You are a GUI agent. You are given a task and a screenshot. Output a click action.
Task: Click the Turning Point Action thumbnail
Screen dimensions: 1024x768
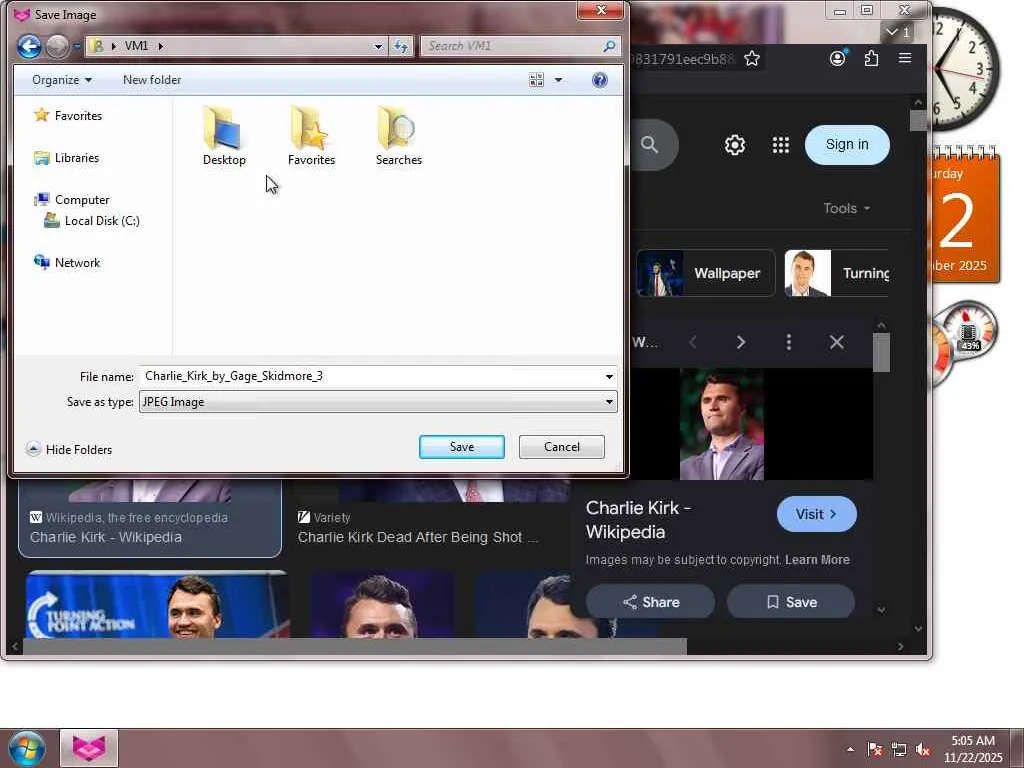(157, 605)
